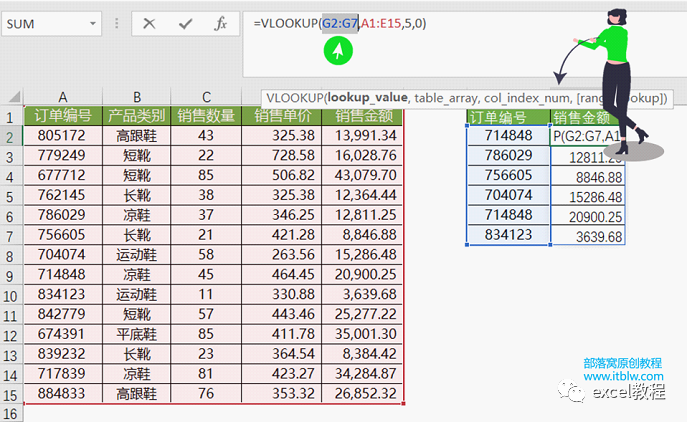Screen dimensions: 687x422
Task: Select cell 704074 in column A
Action: [63, 255]
